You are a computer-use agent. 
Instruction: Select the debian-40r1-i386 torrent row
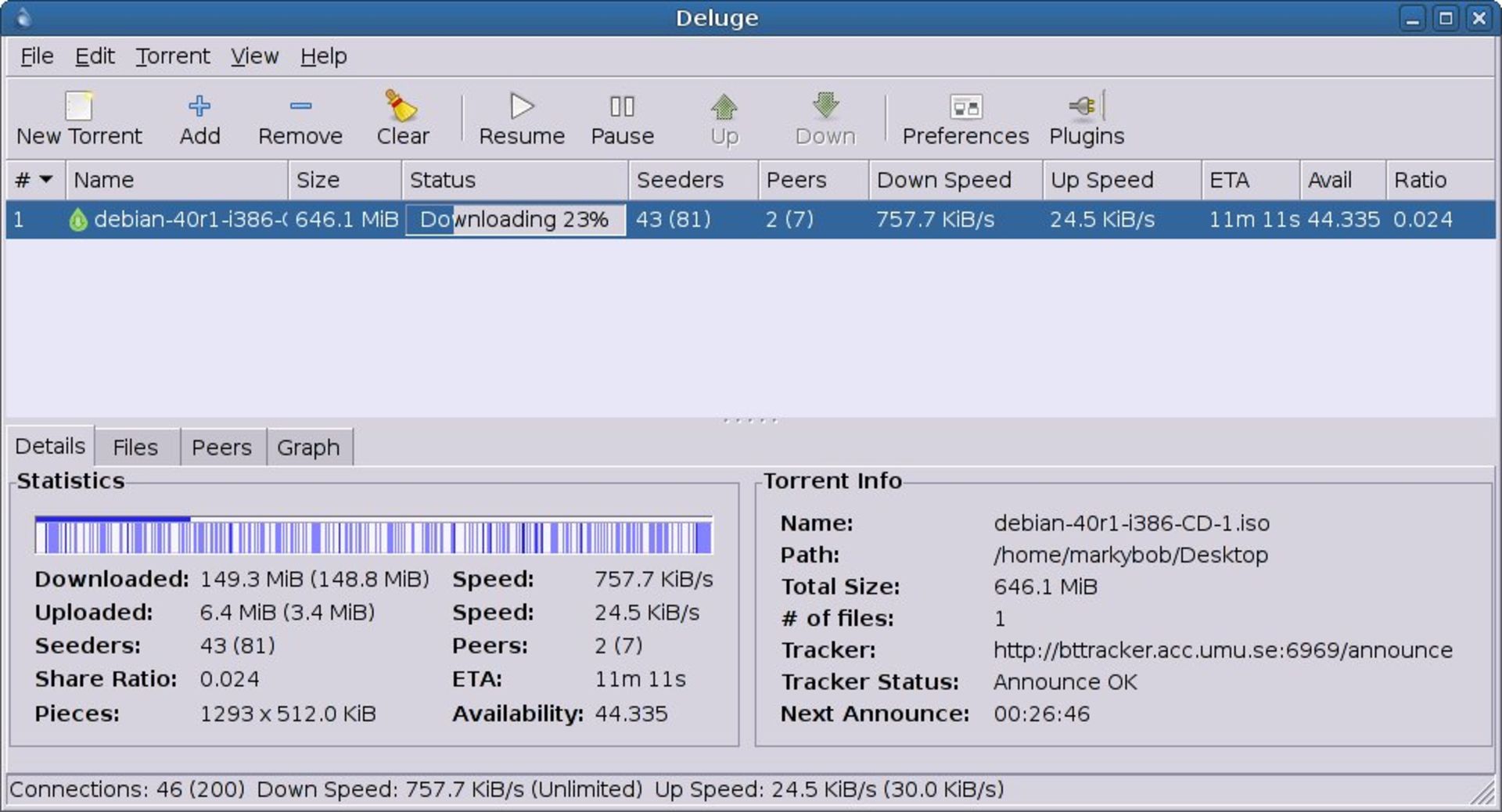[x=189, y=220]
